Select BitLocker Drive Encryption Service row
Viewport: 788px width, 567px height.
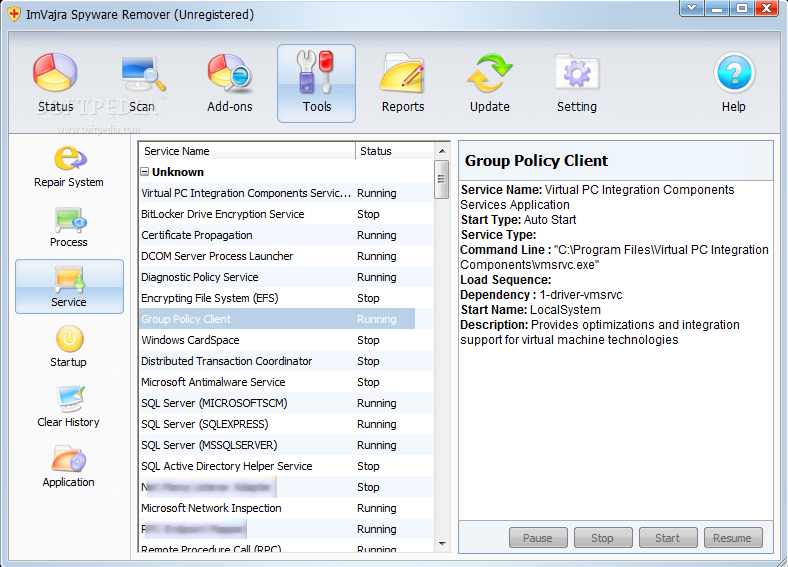pyautogui.click(x=286, y=214)
